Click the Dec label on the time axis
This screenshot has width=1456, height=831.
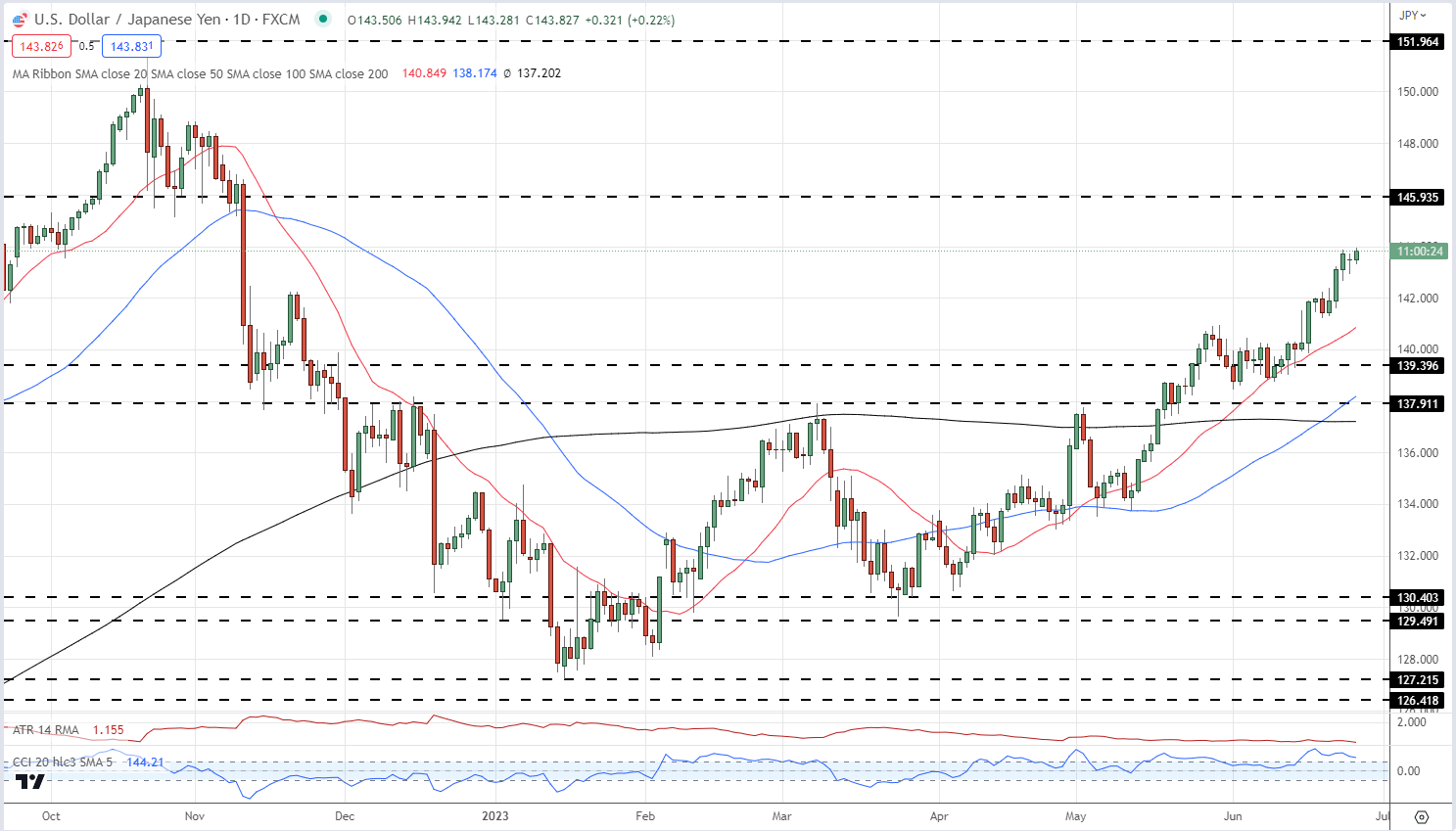344,816
